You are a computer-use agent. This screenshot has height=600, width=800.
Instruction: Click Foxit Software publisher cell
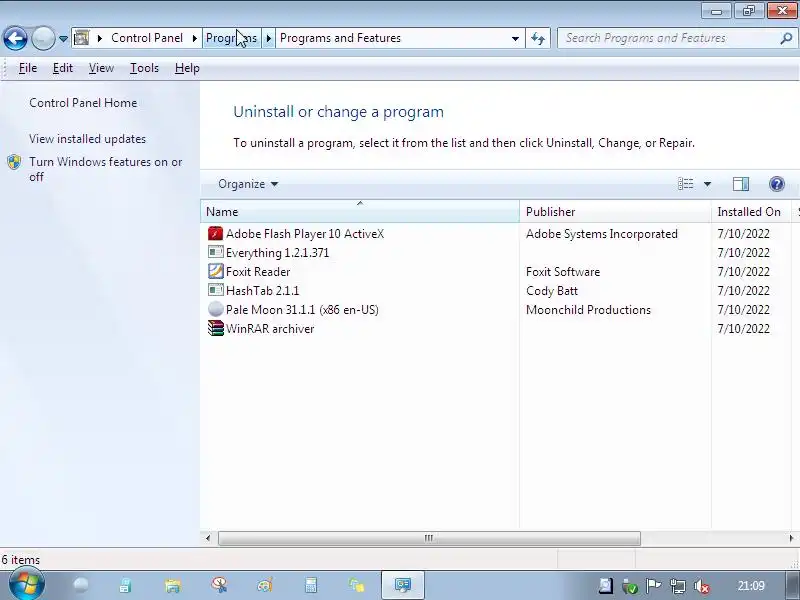[563, 271]
